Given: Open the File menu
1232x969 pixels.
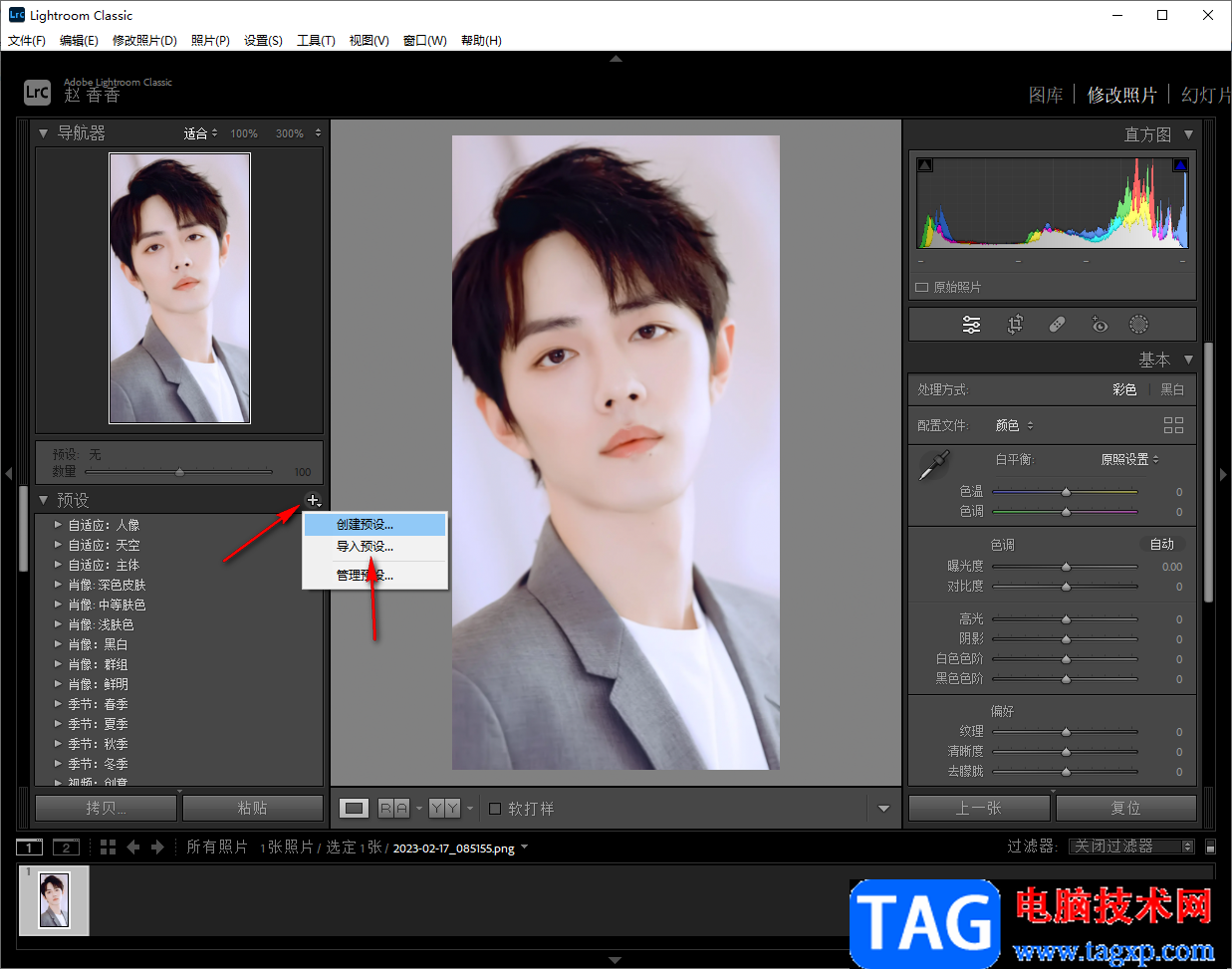Looking at the screenshot, I should 27,41.
